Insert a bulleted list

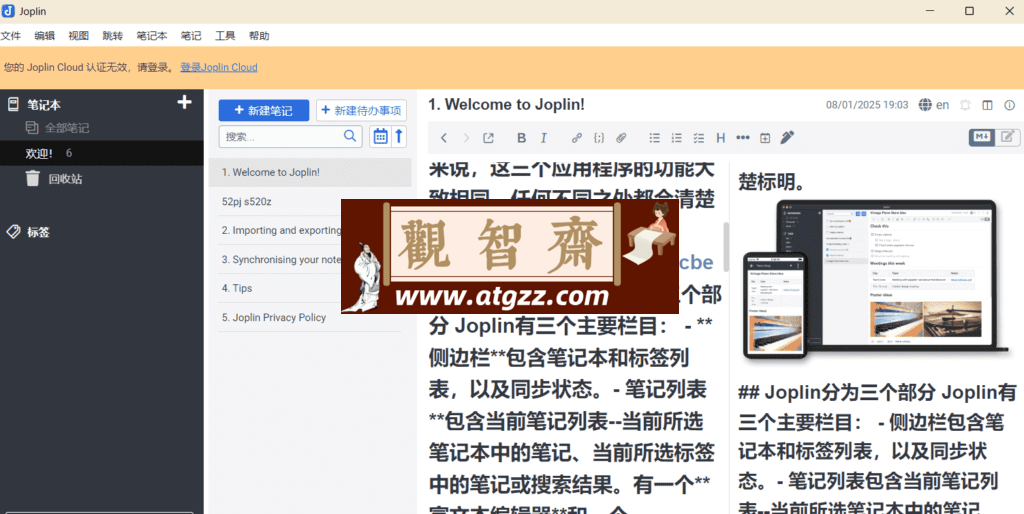click(654, 138)
